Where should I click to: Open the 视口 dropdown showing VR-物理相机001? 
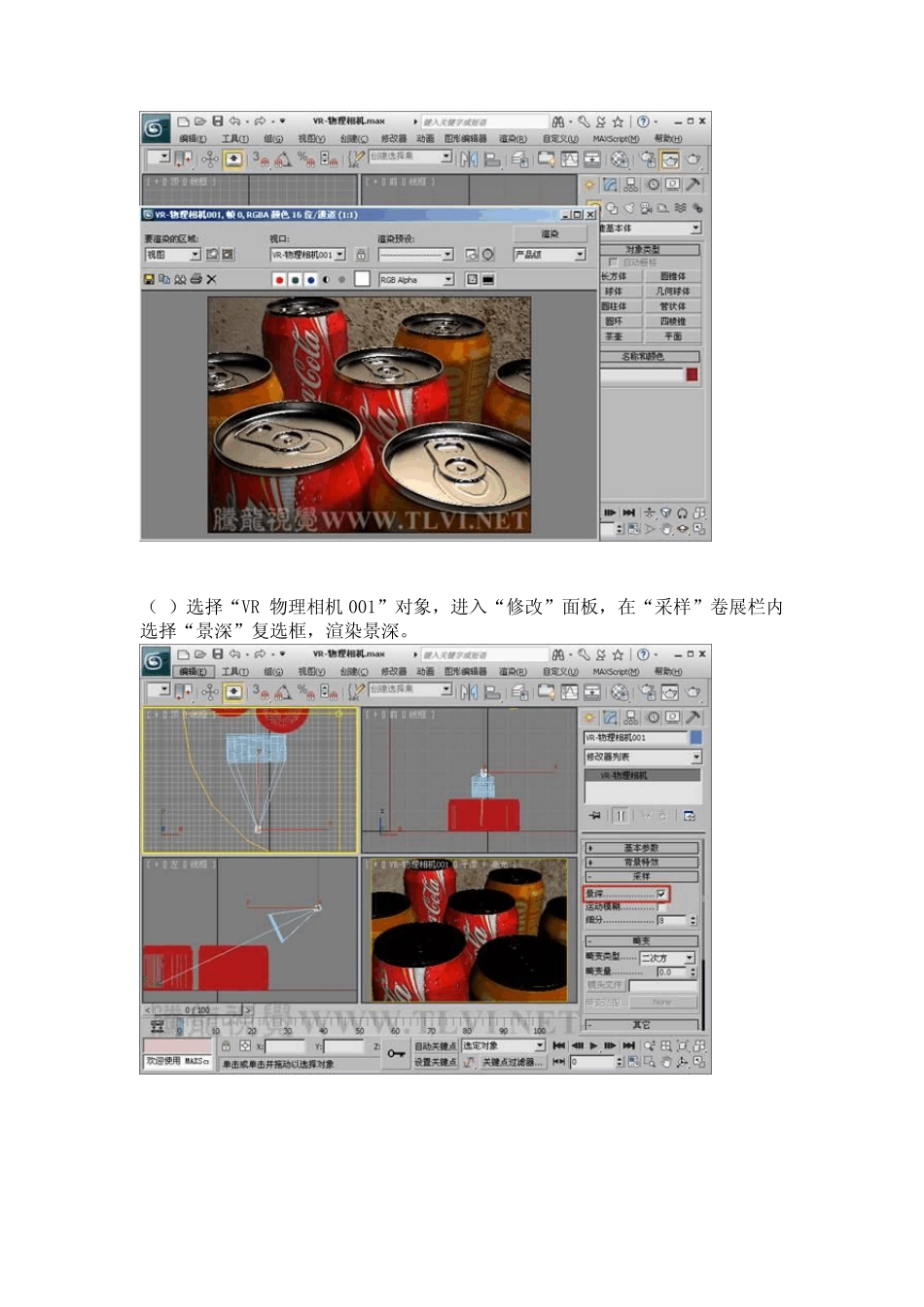pyautogui.click(x=307, y=255)
